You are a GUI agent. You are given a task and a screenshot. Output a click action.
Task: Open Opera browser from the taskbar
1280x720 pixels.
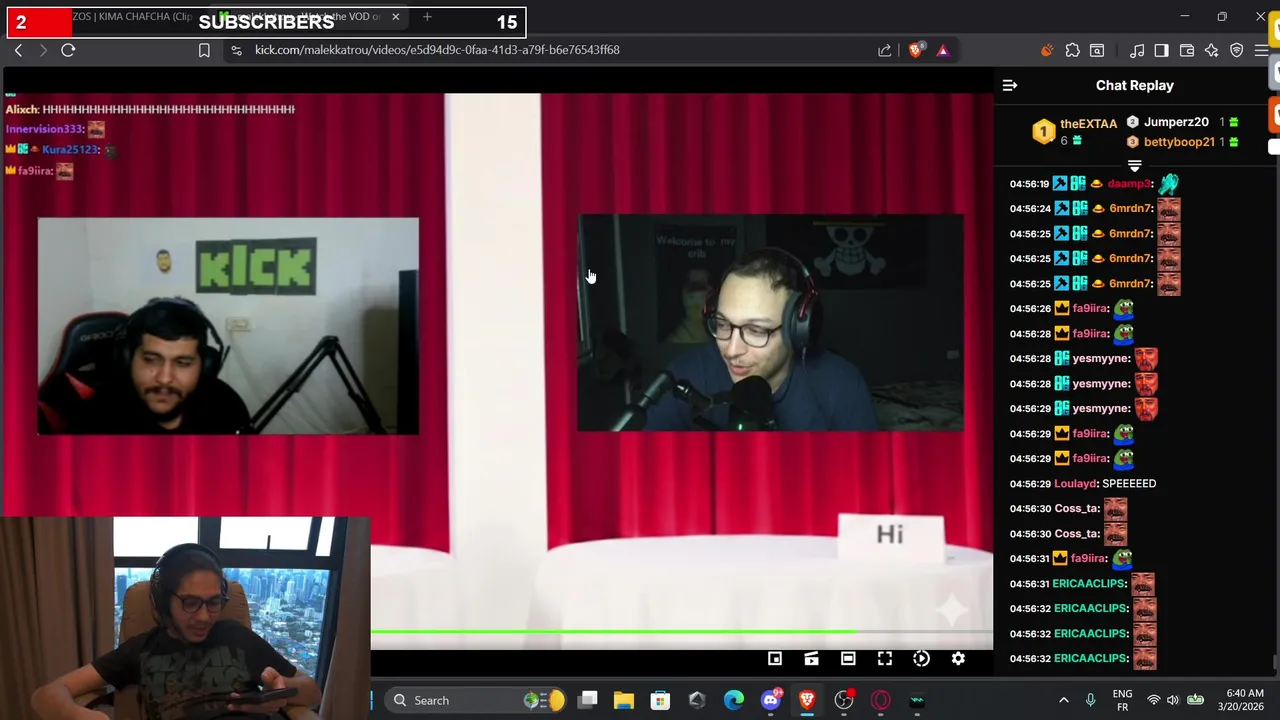click(881, 700)
